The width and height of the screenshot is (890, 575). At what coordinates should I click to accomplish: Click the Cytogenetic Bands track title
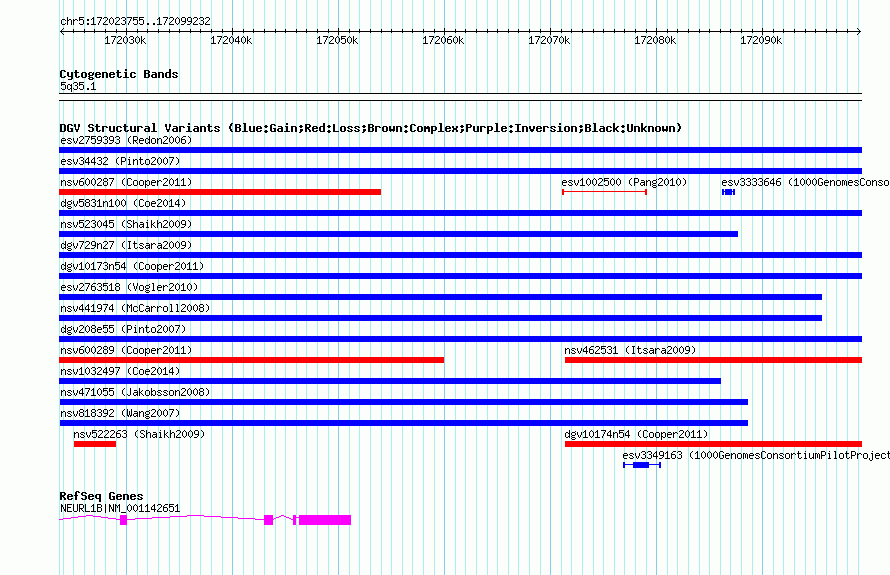point(119,74)
